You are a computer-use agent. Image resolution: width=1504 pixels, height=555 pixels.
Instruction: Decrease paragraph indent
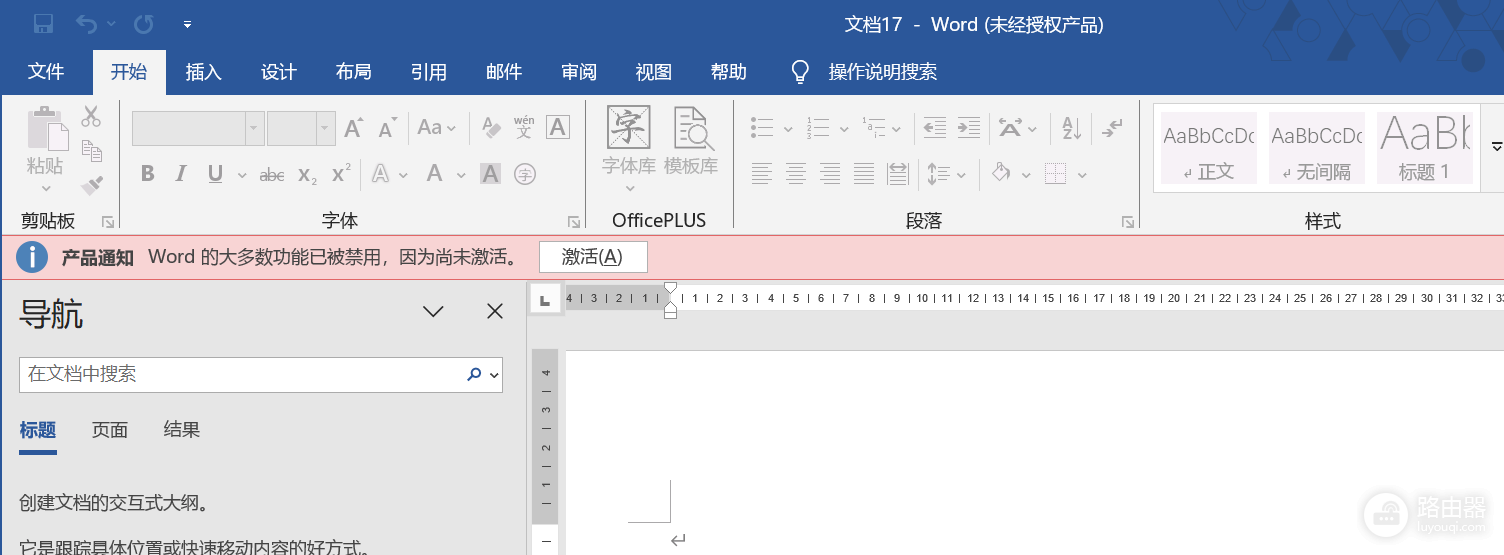934,128
